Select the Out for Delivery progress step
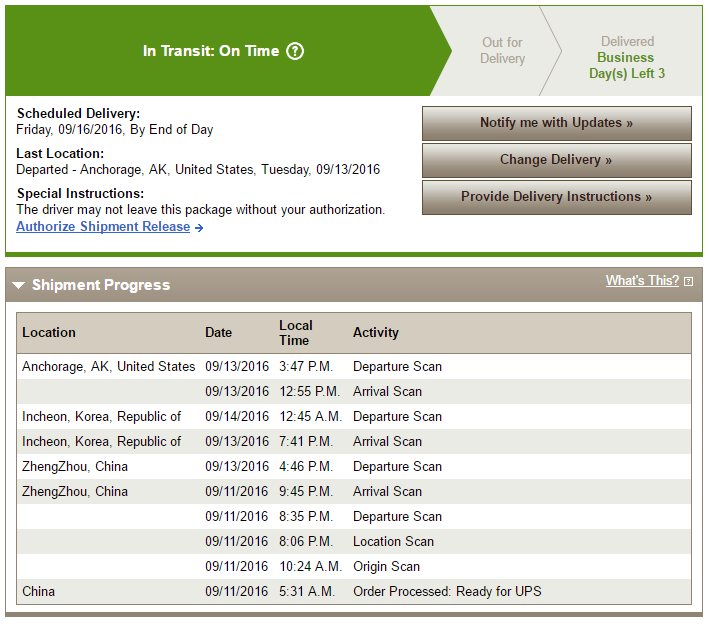Viewport: 709px width, 624px height. click(502, 50)
